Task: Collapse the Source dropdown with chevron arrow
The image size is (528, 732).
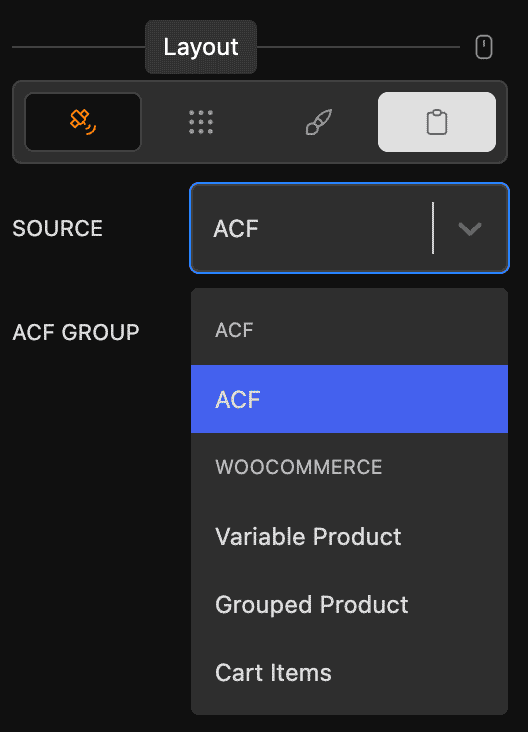Action: (470, 228)
